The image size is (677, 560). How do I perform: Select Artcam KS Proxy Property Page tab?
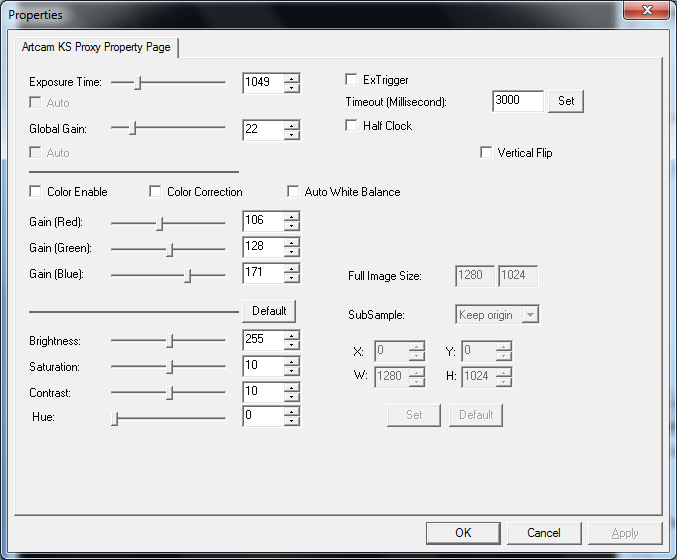click(x=97, y=47)
